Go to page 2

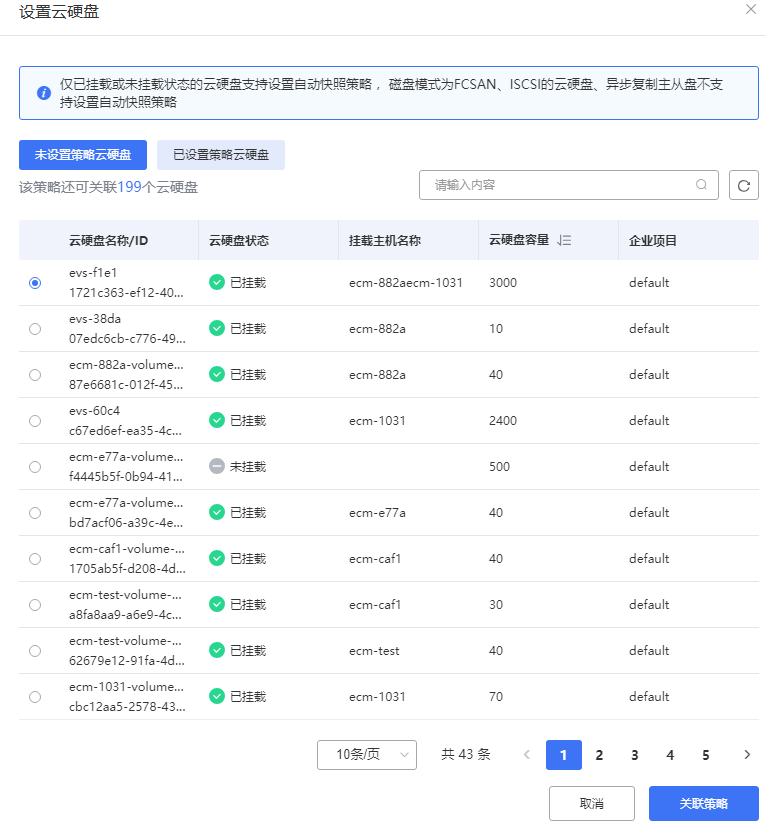599,755
